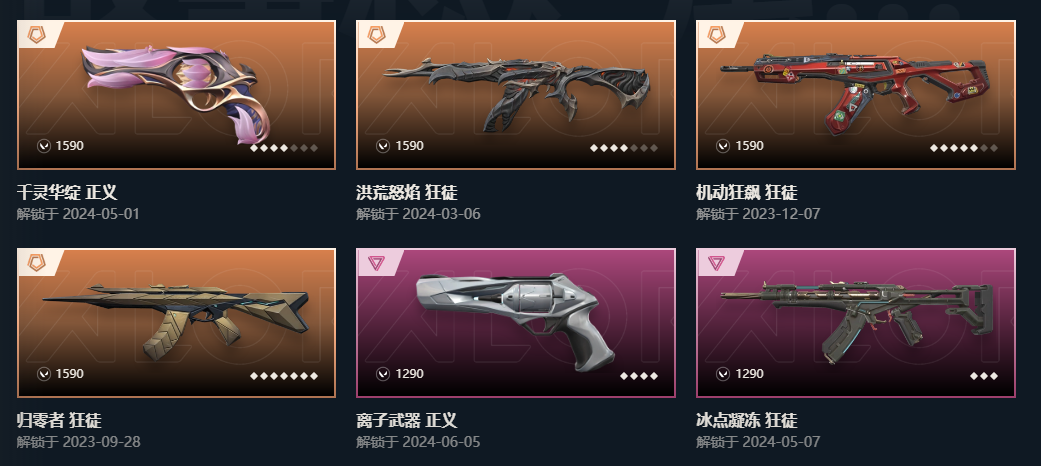Viewport: 1041px width, 466px height.
Task: Click the tier badge on 洪荒怒焰 狂徒 card
Action: [x=376, y=35]
